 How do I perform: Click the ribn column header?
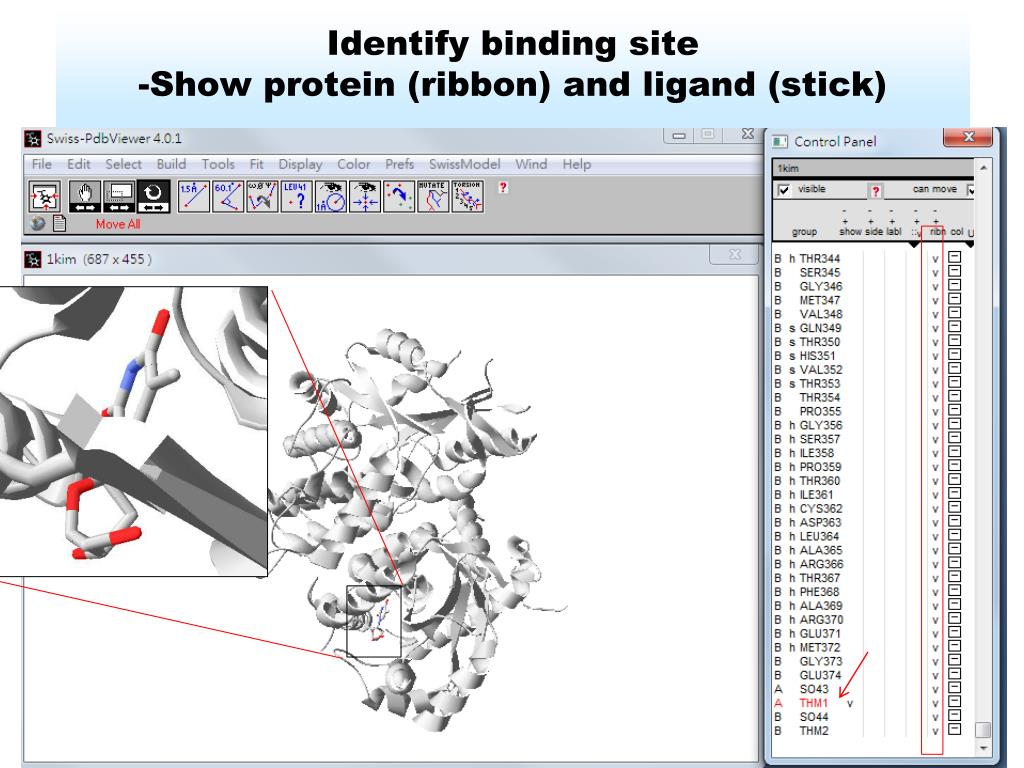(937, 231)
